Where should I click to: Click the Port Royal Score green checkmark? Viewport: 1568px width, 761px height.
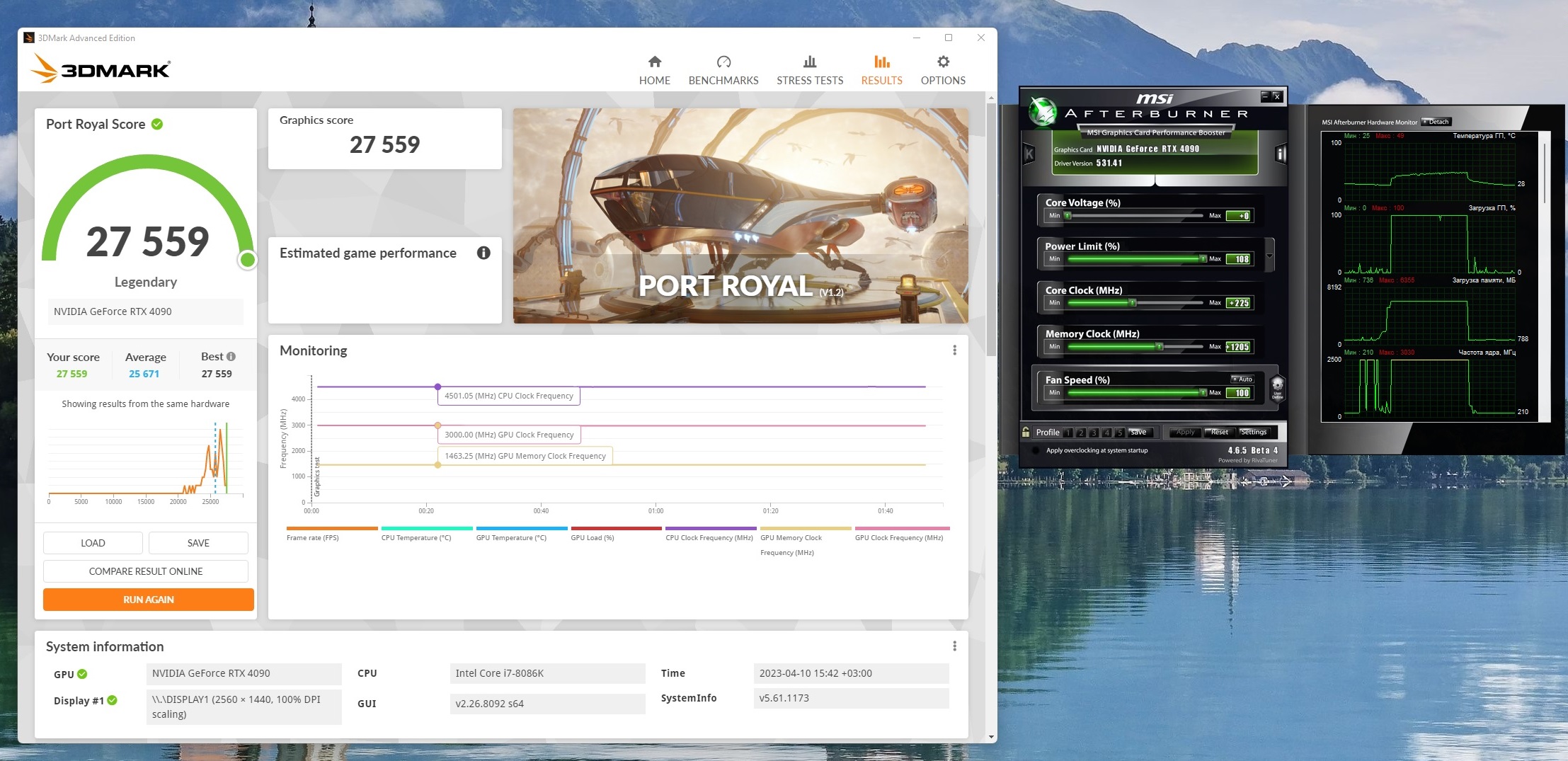157,124
